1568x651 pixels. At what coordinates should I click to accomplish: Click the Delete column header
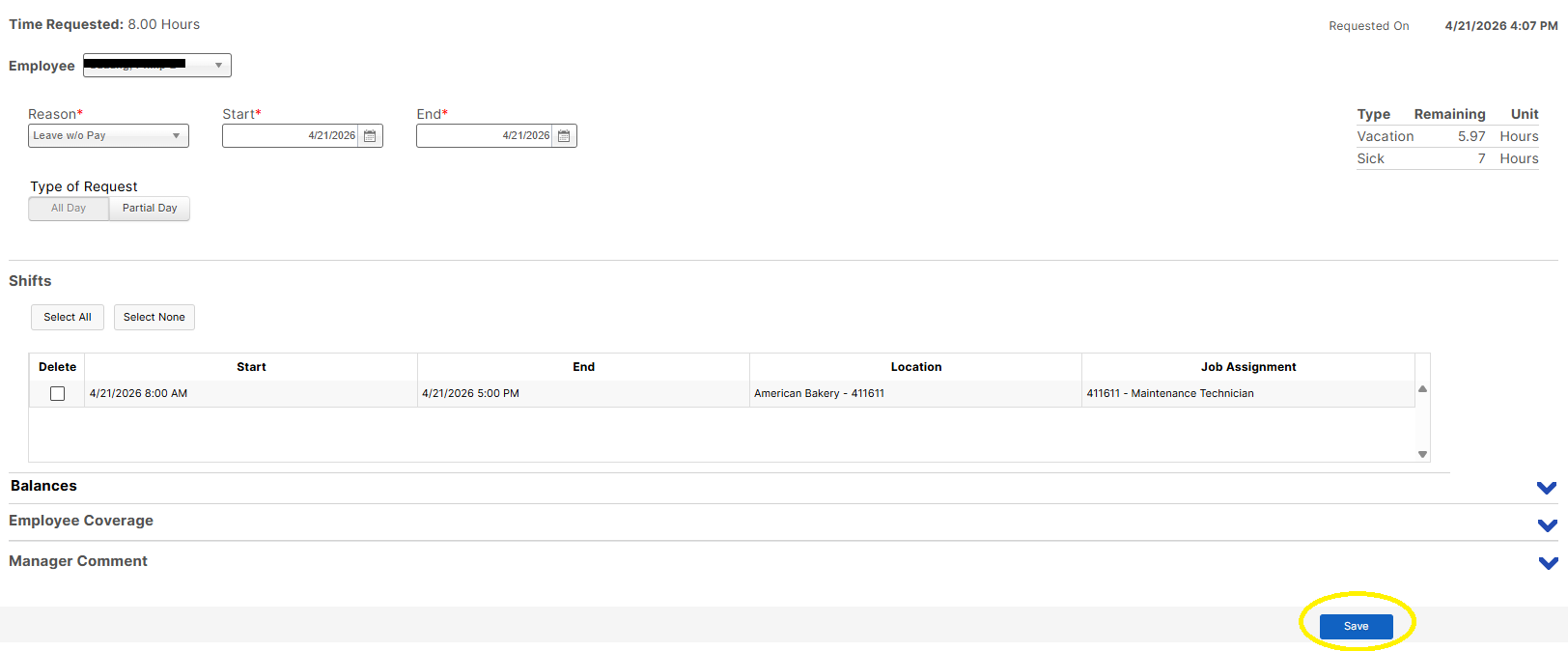(x=57, y=367)
